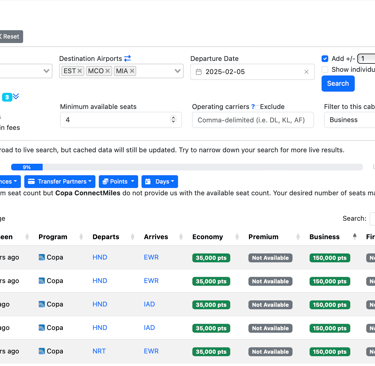Open EWR link in the NRT row
This screenshot has width=375, height=366.
(x=151, y=351)
